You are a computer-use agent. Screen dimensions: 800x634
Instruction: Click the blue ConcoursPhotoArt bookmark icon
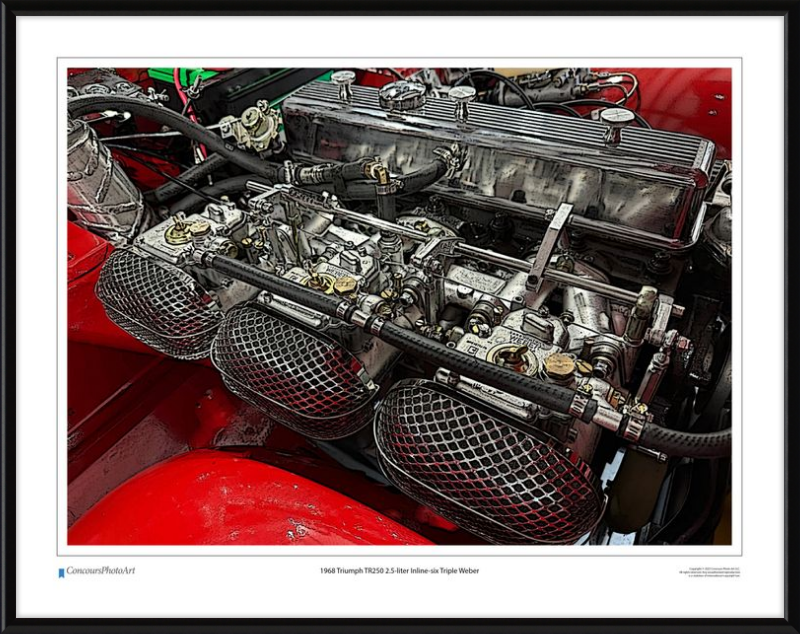61,573
